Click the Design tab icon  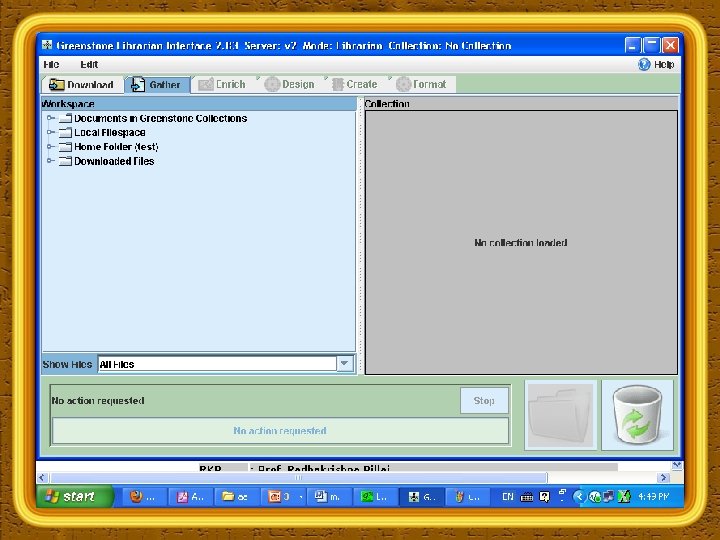[272, 84]
